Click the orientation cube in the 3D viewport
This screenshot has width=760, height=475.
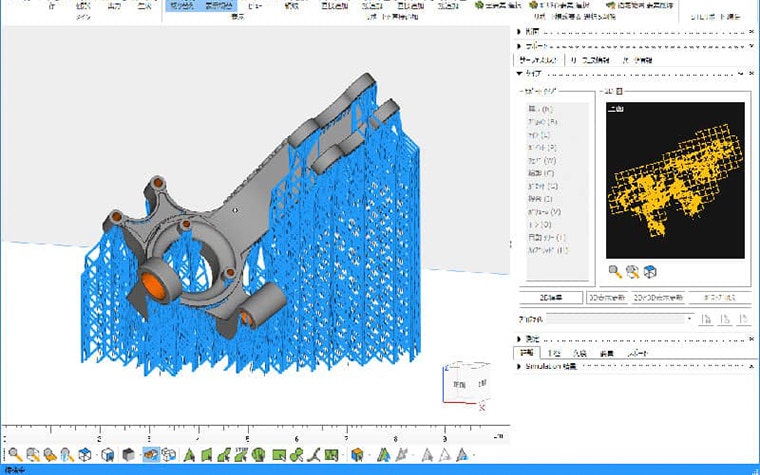tap(467, 386)
